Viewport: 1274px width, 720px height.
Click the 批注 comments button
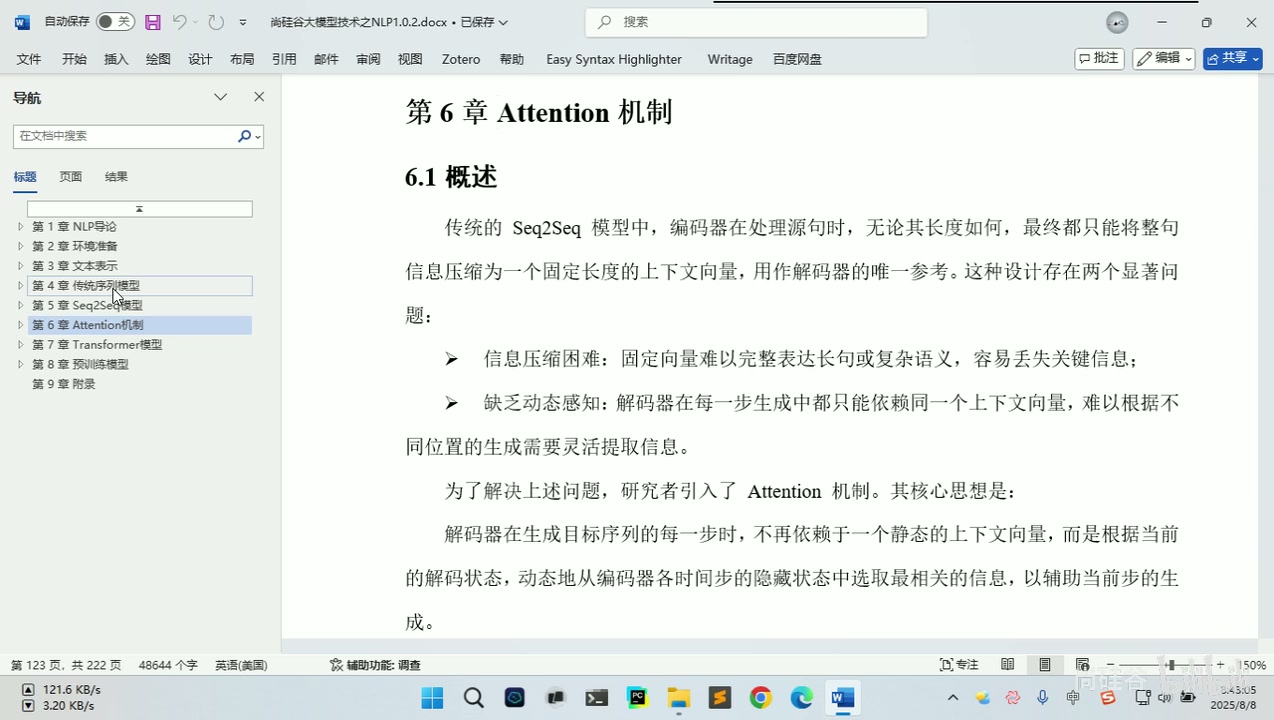[x=1099, y=59]
